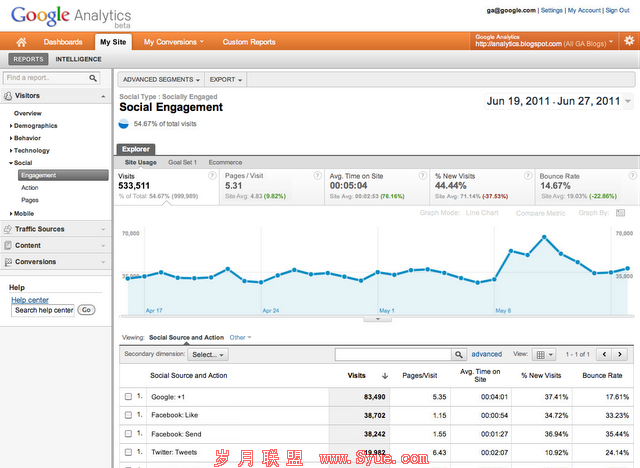The image size is (640, 468).
Task: Click the Home icon in orange navigation bar
Action: click(21, 42)
